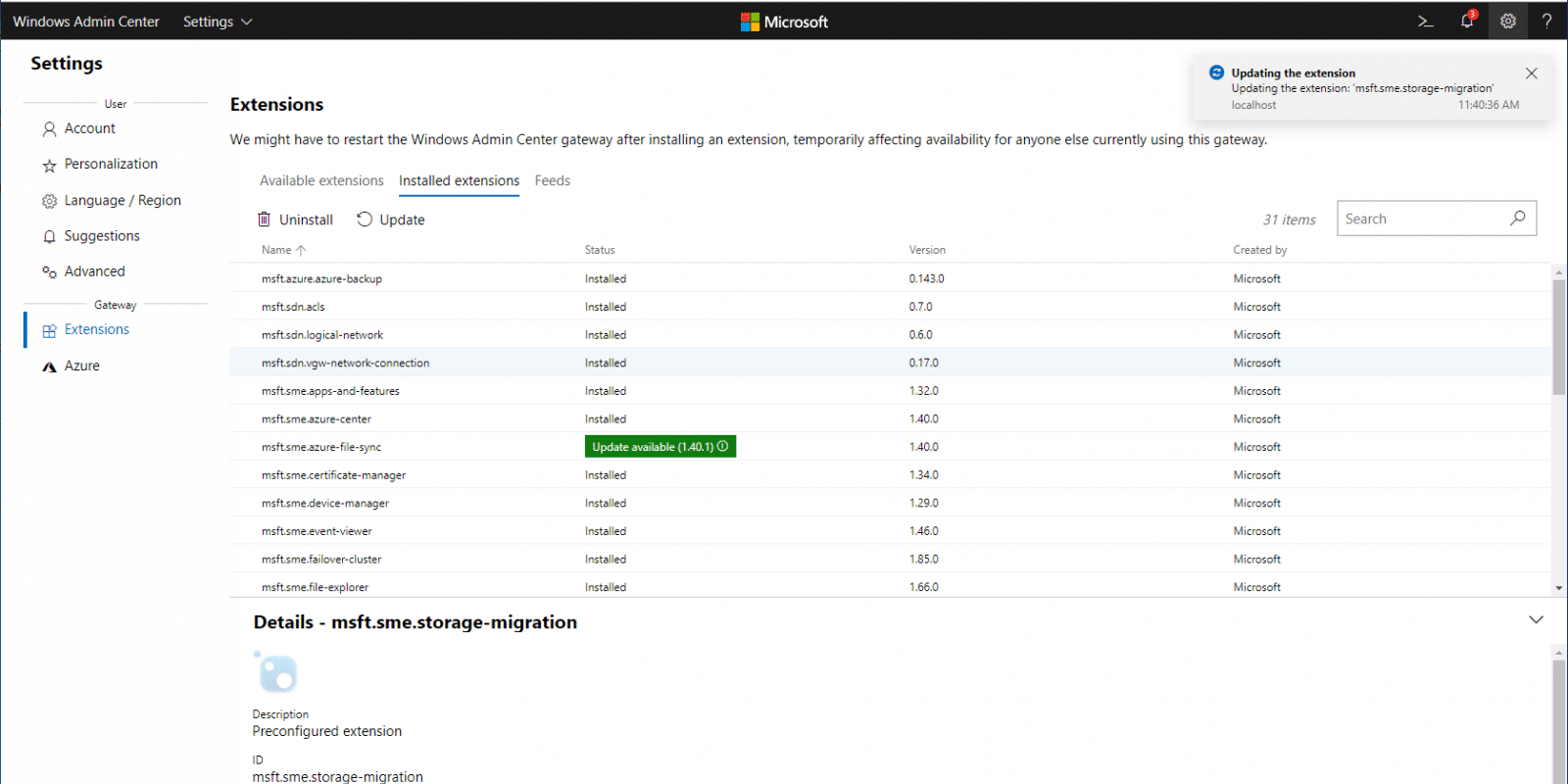
Task: Click the Uninstall button
Action: tap(295, 220)
